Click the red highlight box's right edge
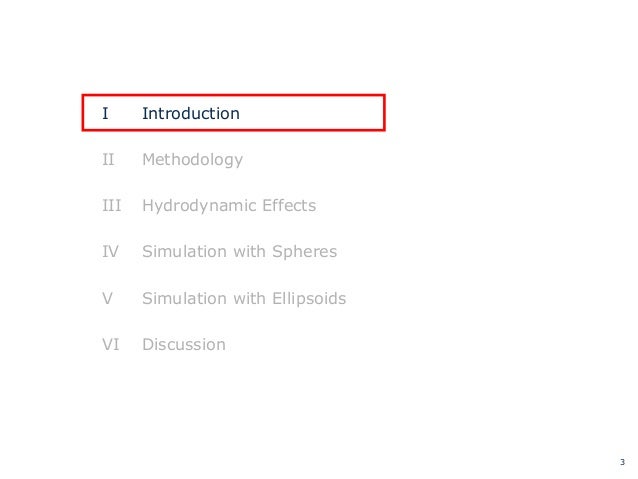This screenshot has width=638, height=479. point(384,113)
